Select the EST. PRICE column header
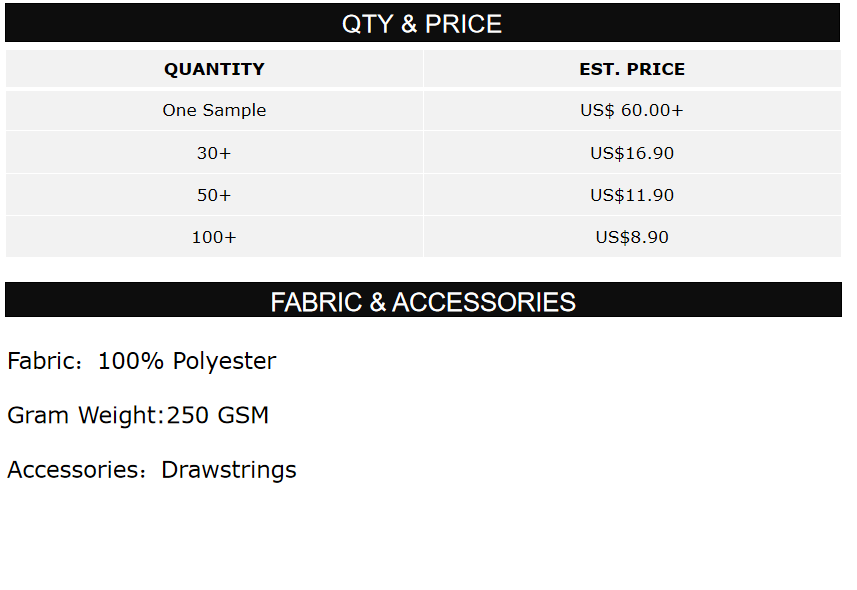Image resolution: width=857 pixels, height=590 pixels. pyautogui.click(x=632, y=69)
